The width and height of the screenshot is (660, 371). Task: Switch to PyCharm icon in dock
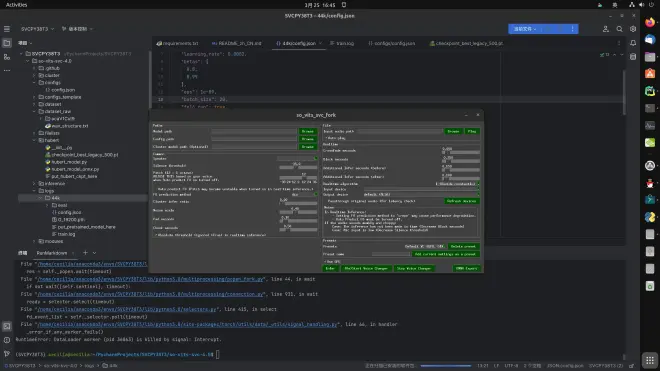point(650,91)
